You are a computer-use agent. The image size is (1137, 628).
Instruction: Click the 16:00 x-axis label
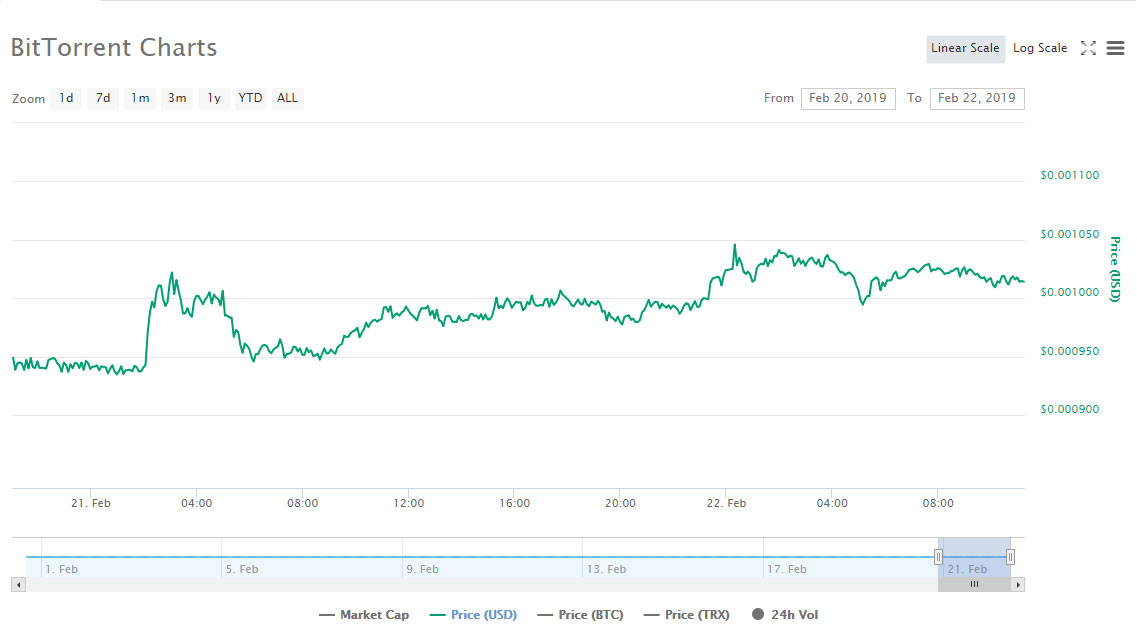514,503
